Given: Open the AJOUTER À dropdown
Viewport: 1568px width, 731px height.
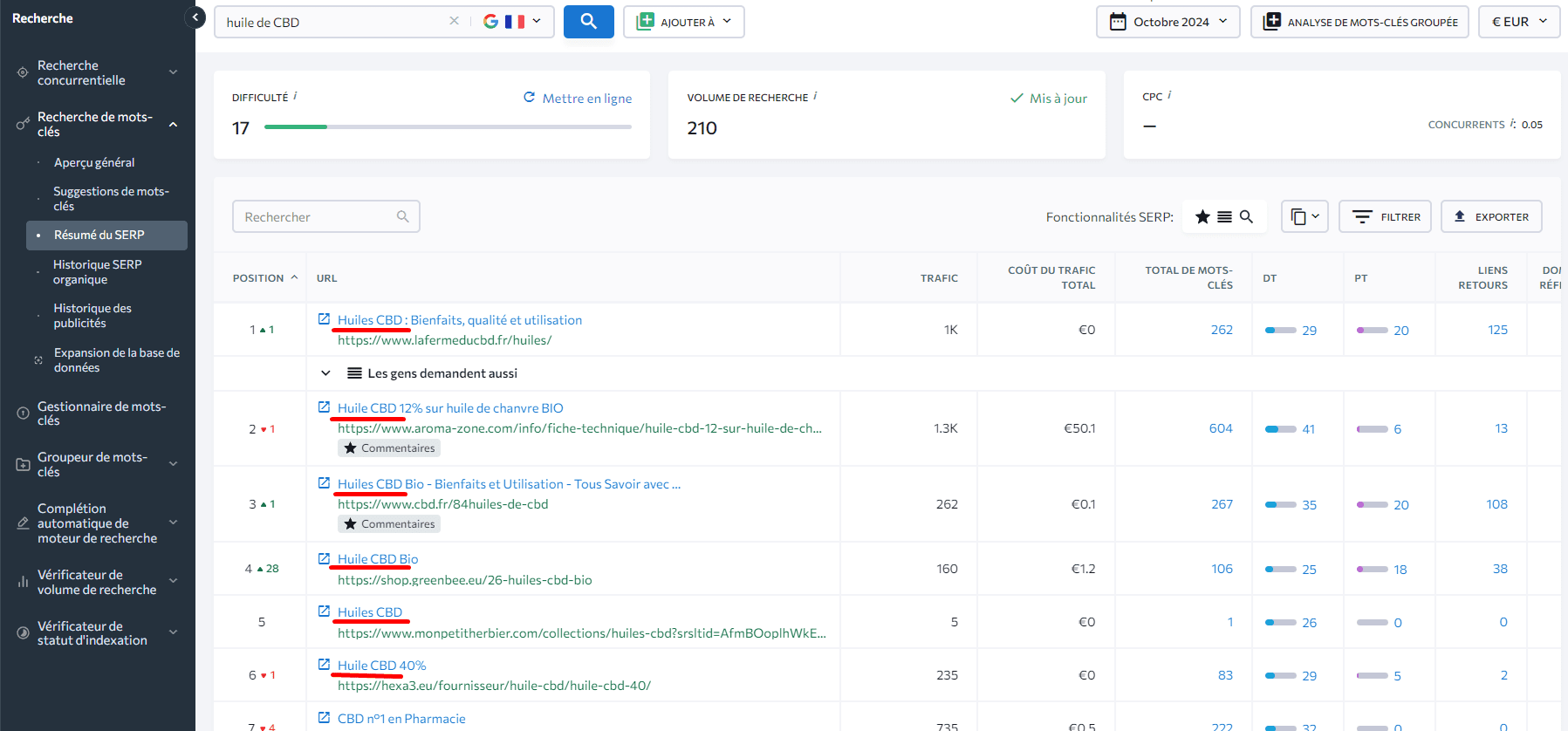Looking at the screenshot, I should click(x=684, y=22).
